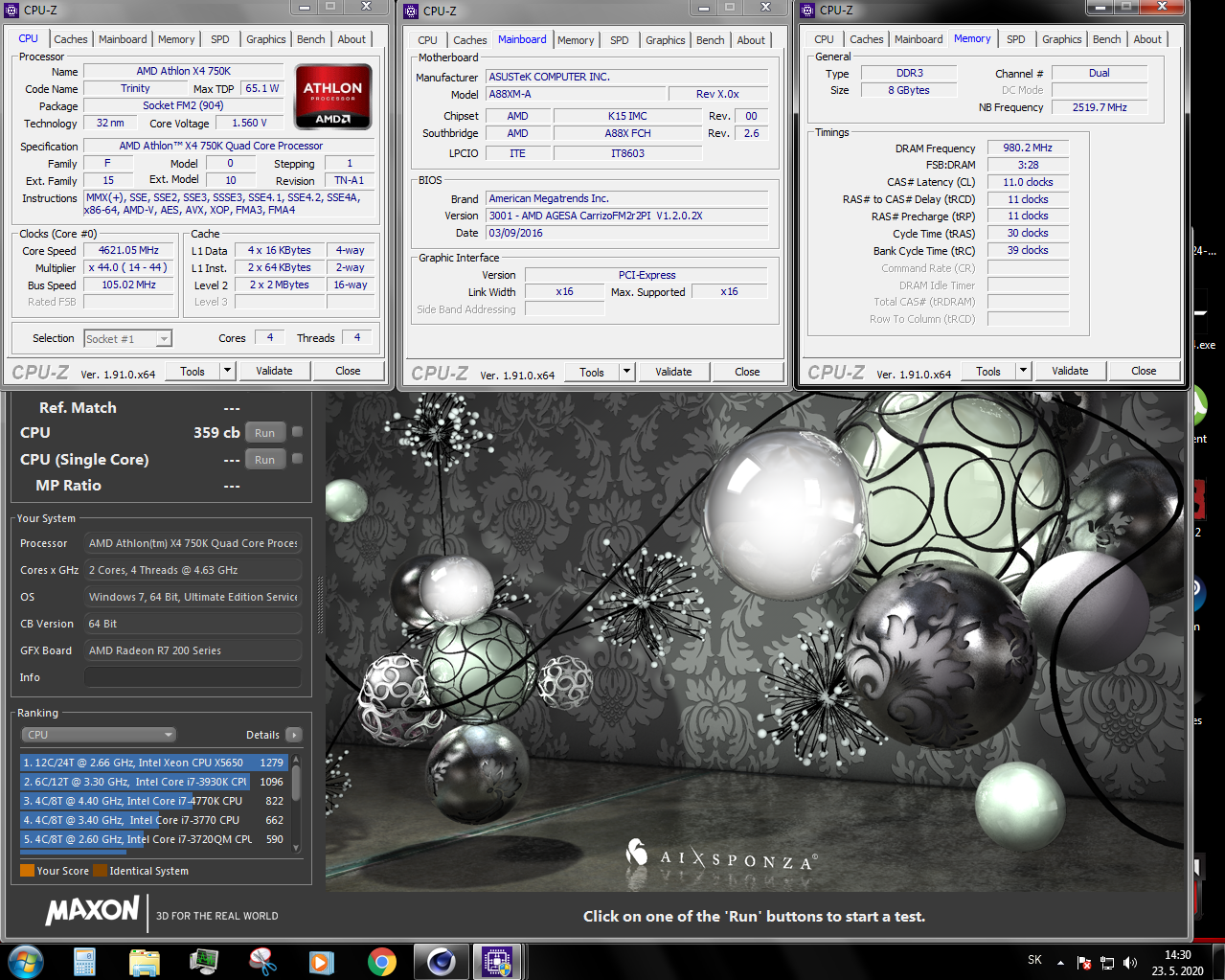Switch to CPU-Z via its taskbar icon
This screenshot has width=1225, height=980.
pos(497,961)
